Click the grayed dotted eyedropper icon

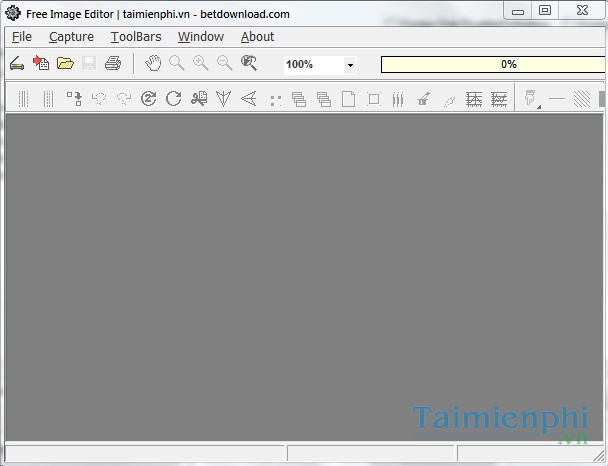449,101
